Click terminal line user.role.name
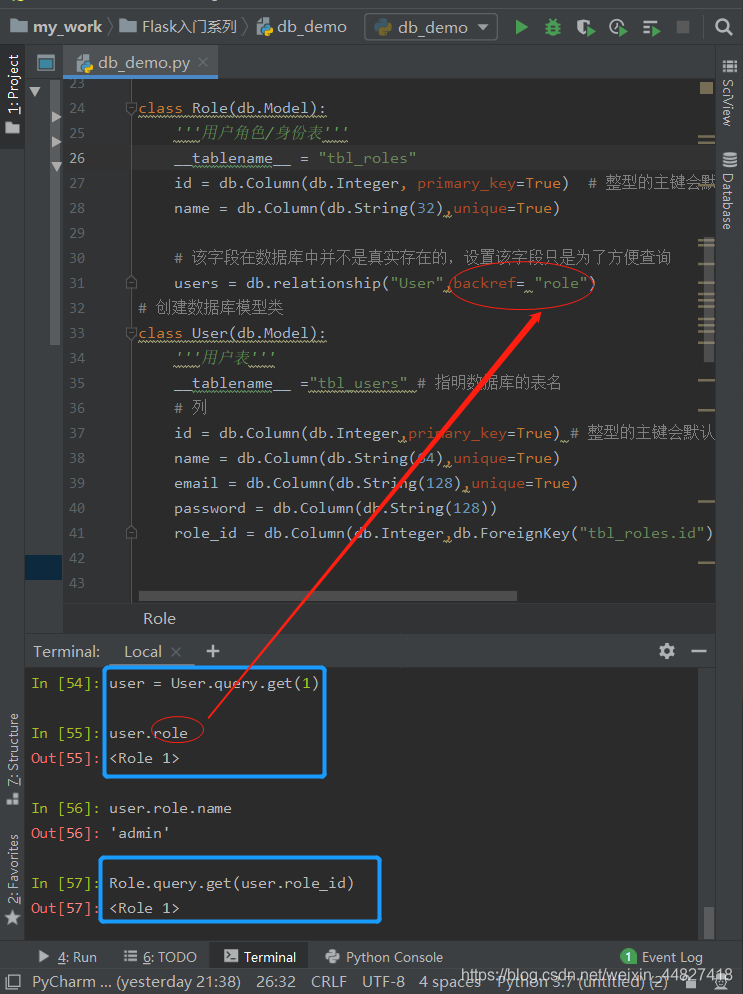743x994 pixels. [170, 808]
